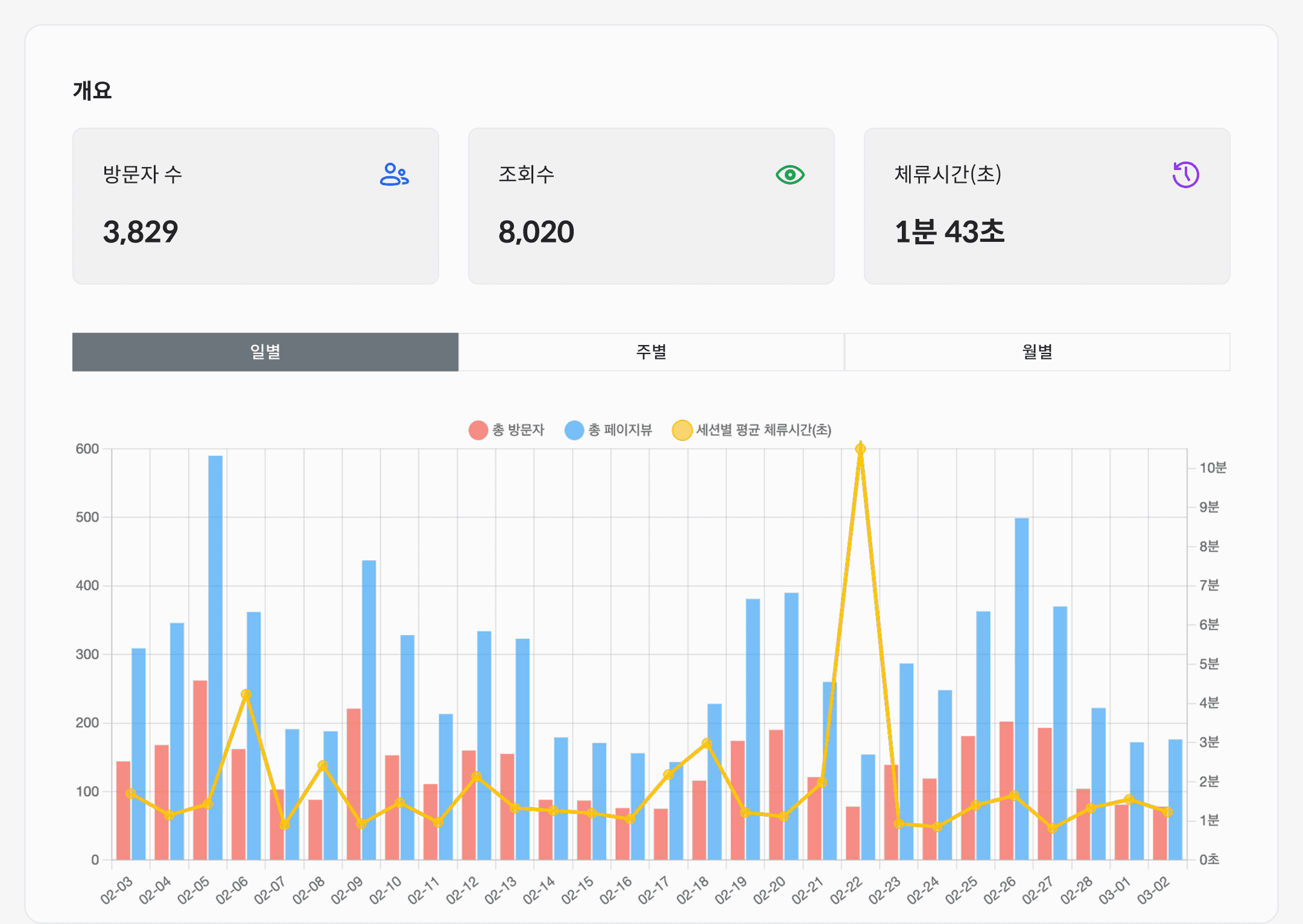
Task: Click the yellow peak point on 02-22
Action: tap(860, 449)
